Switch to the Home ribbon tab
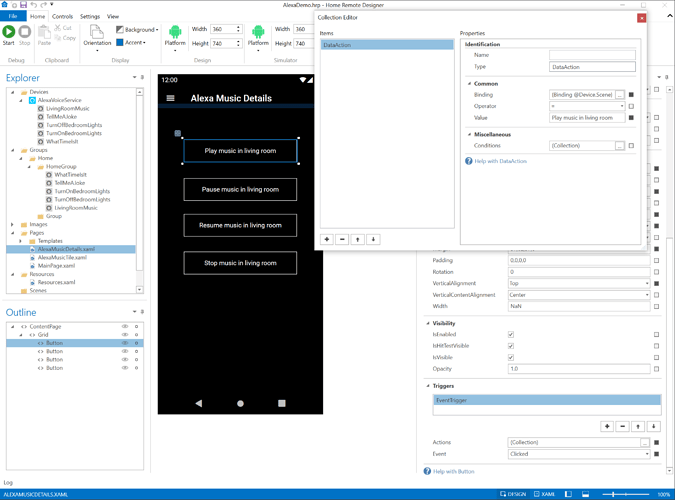 click(37, 16)
